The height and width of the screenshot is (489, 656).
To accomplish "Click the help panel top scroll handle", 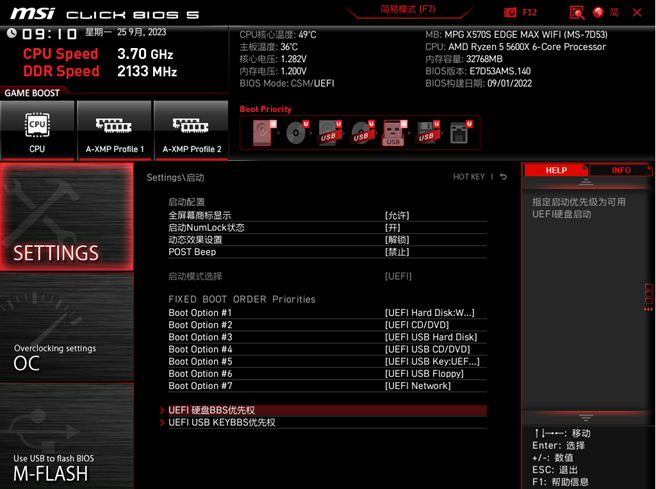I will pos(586,182).
